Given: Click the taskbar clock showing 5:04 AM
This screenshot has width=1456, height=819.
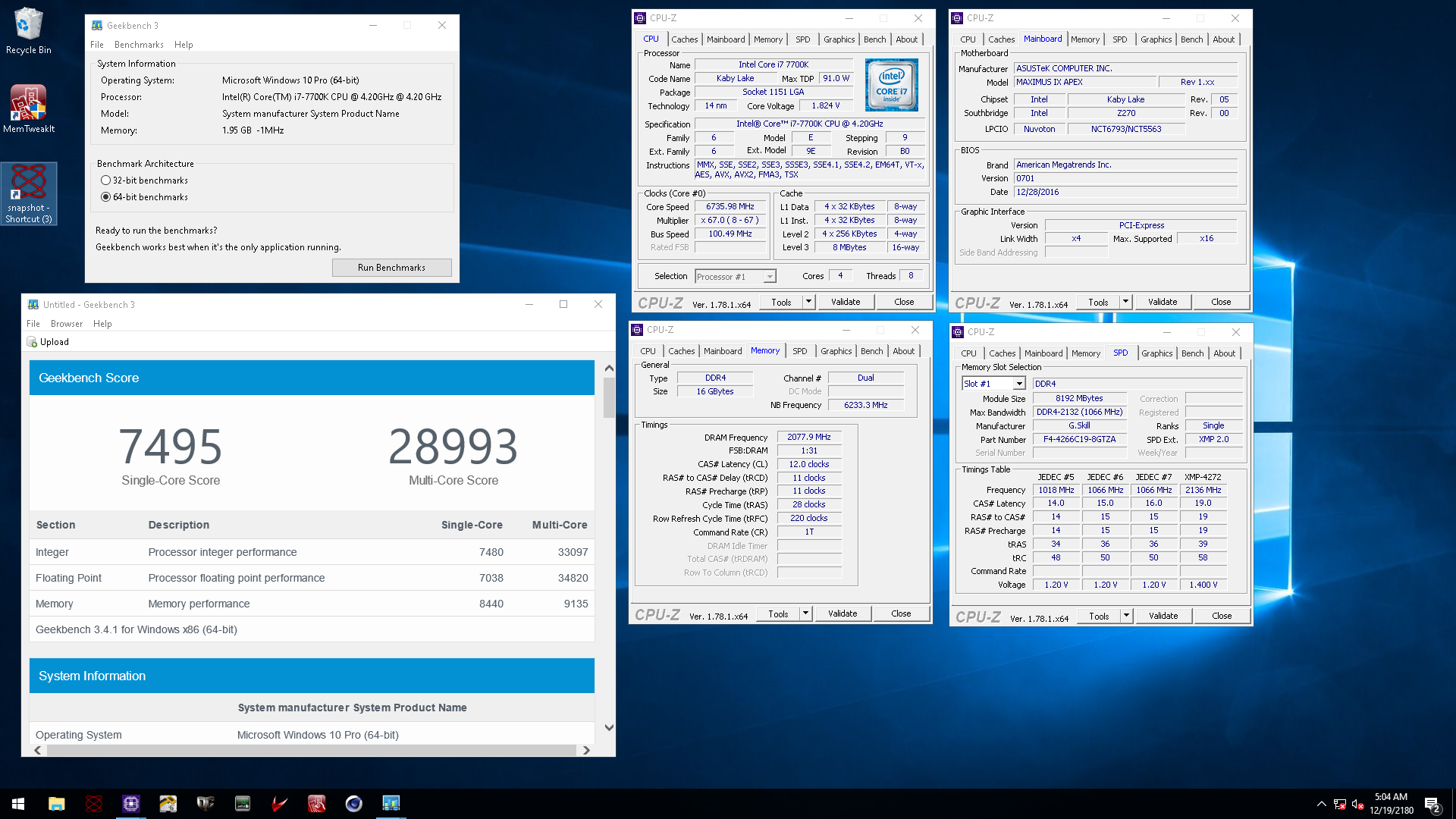Looking at the screenshot, I should [x=1391, y=804].
